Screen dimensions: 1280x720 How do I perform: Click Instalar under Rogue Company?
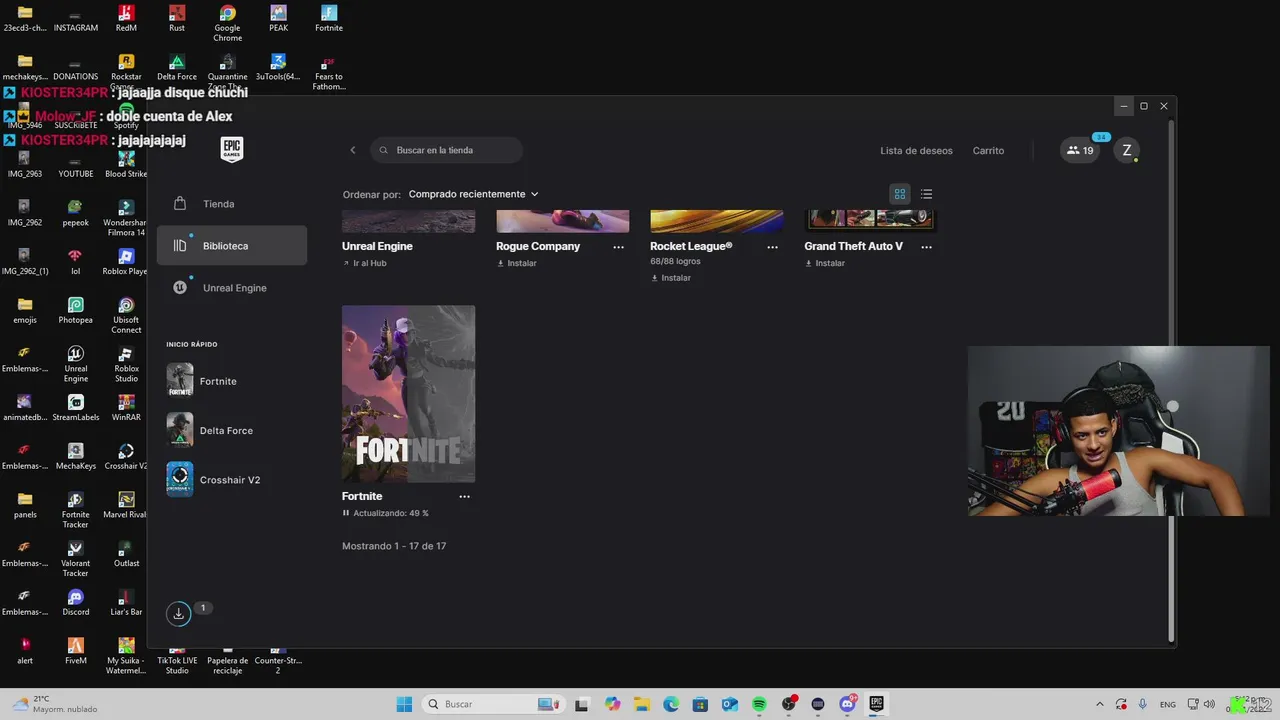pyautogui.click(x=516, y=263)
